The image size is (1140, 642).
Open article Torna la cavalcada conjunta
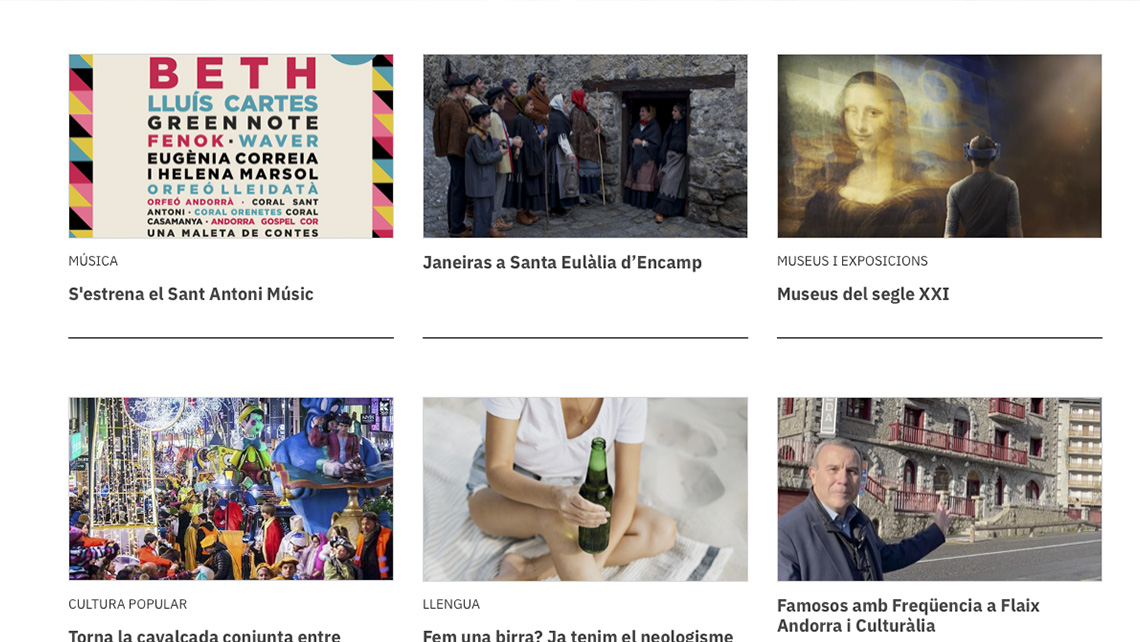(204, 635)
